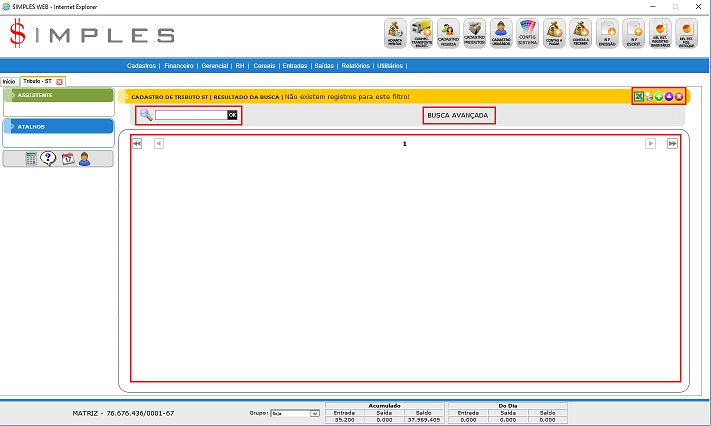
Task: Open the Contas a Pagar icon
Action: 555,34
